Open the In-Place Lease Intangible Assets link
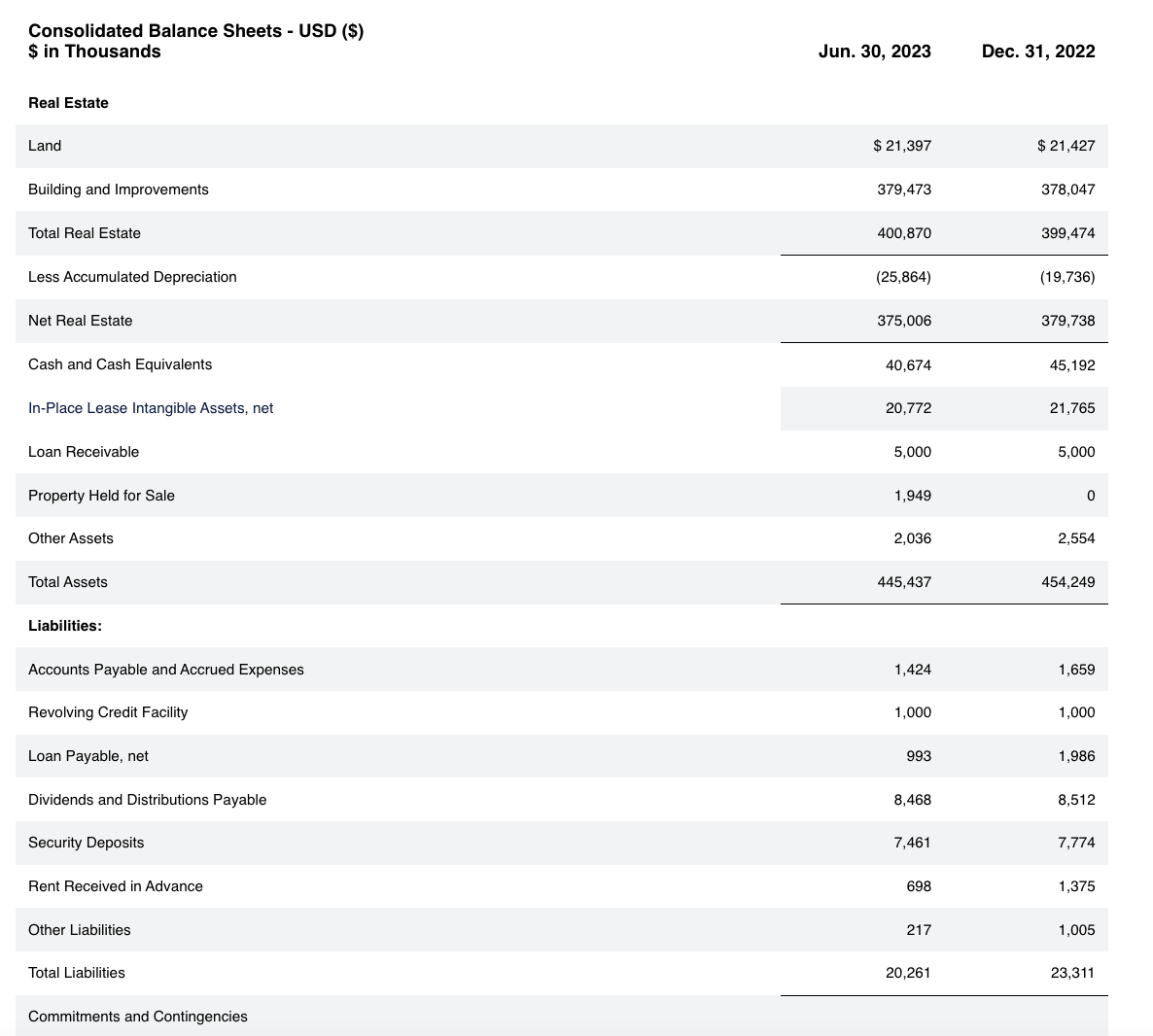 pyautogui.click(x=151, y=408)
